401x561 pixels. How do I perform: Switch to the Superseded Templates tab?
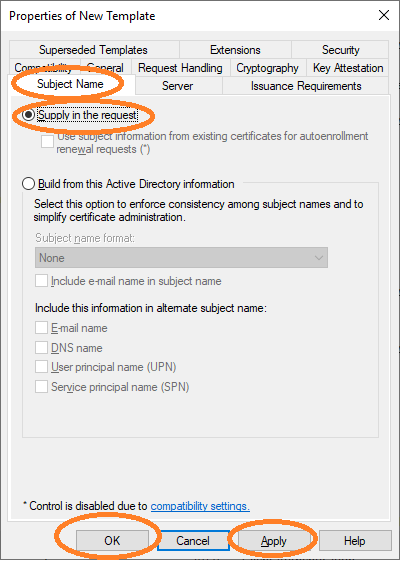click(94, 50)
